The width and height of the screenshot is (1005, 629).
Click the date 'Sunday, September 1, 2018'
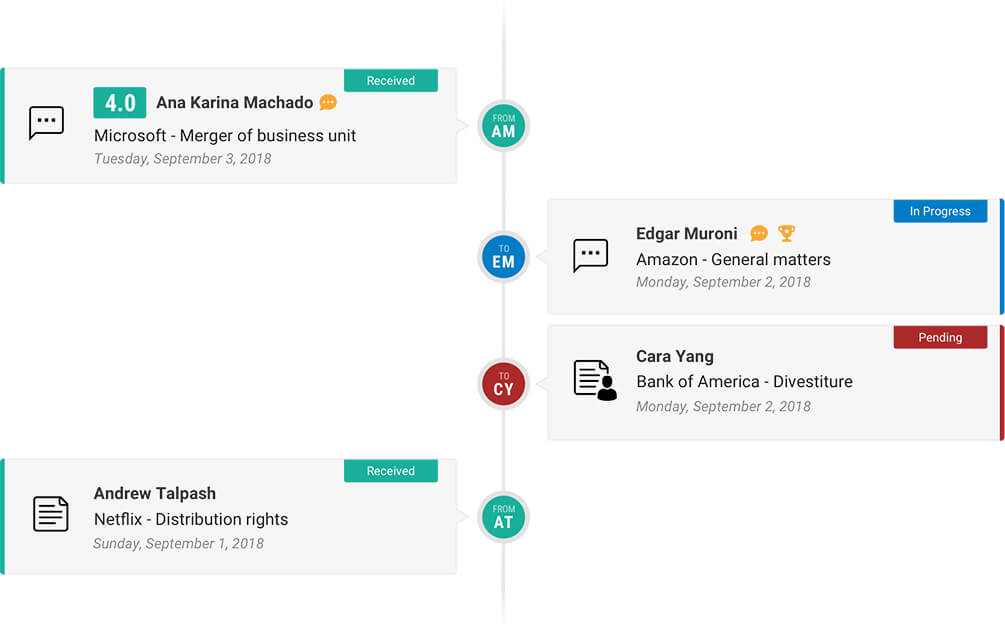178,544
